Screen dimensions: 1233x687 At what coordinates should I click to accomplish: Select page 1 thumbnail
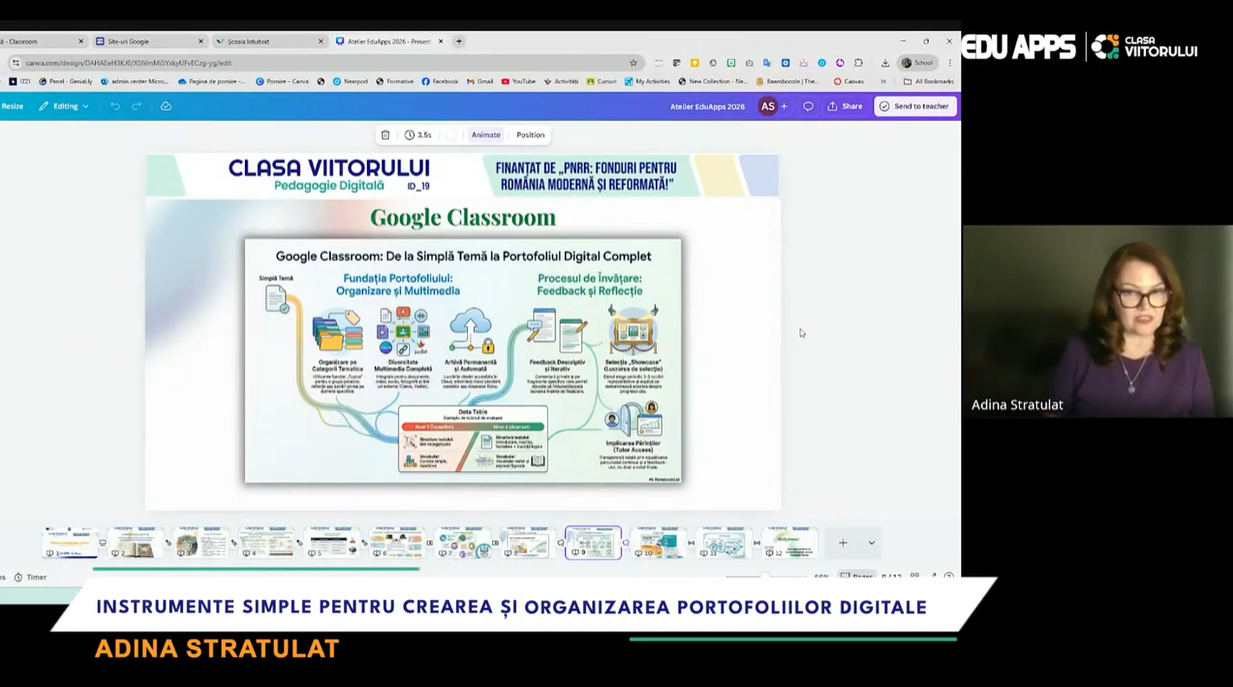pos(70,542)
